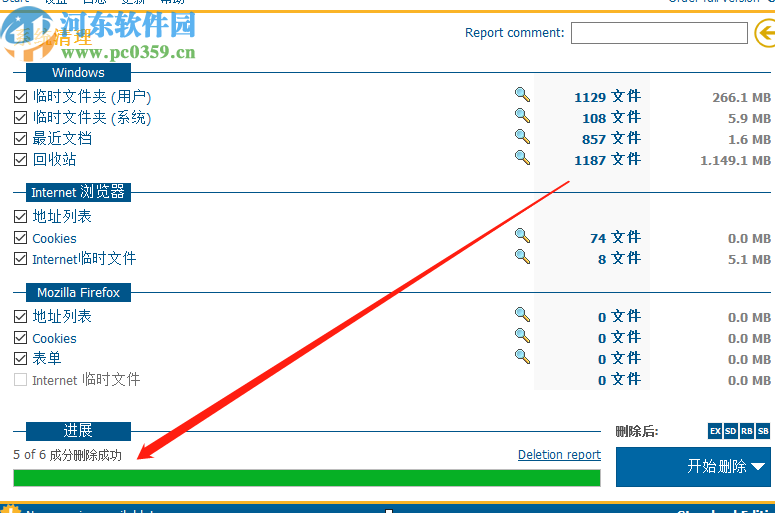
Task: Toggle the 回收站 checkbox
Action: [20, 160]
